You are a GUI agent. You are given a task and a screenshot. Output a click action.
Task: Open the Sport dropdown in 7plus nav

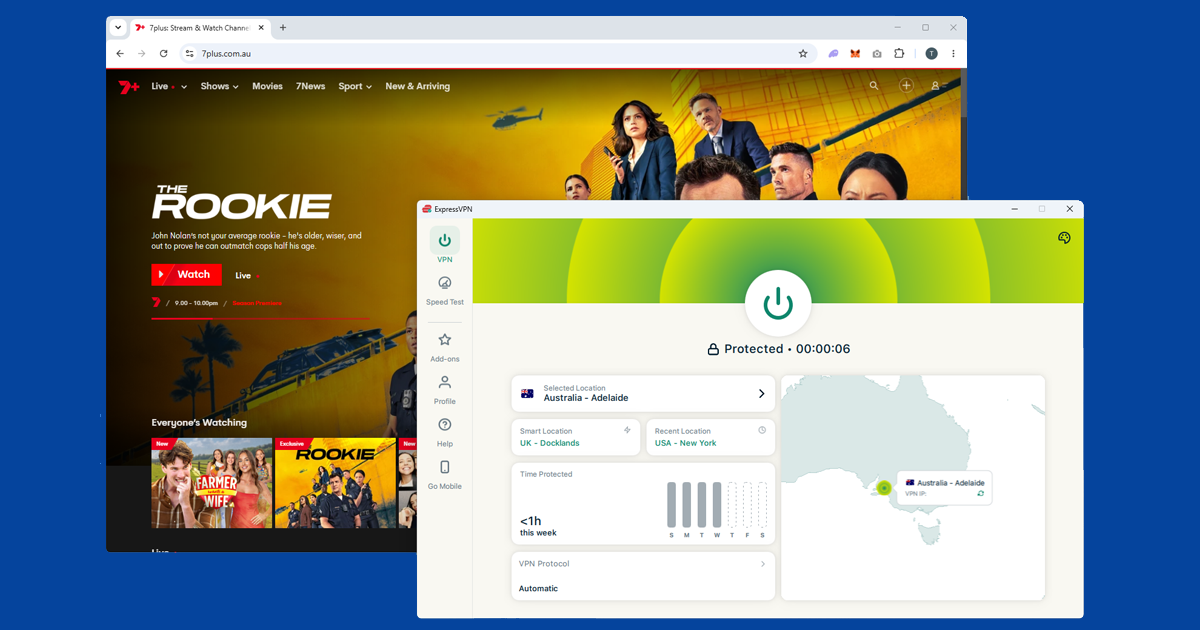point(355,87)
